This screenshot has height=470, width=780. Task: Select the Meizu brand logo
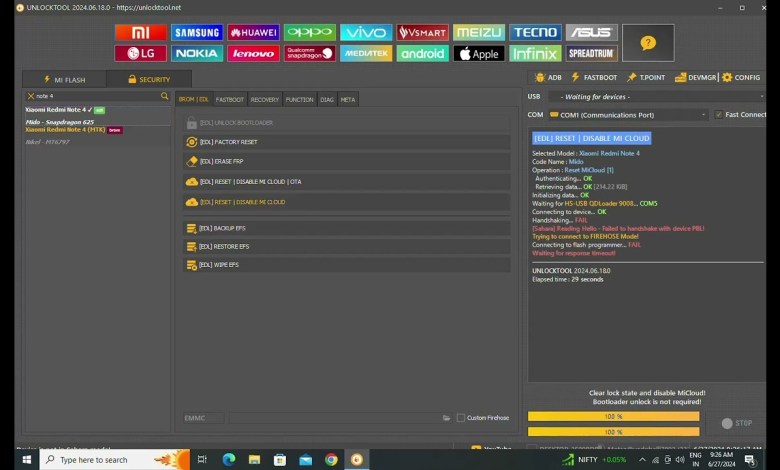[479, 32]
